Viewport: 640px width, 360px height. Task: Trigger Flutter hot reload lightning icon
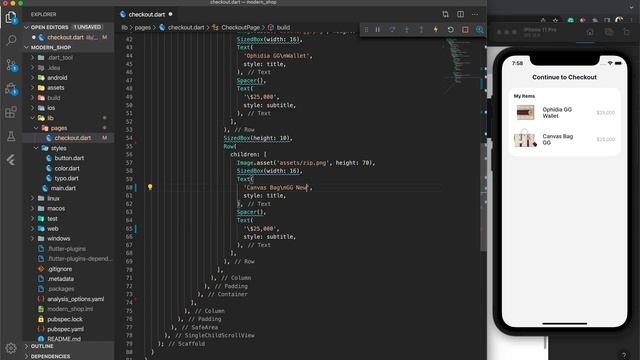click(x=436, y=29)
